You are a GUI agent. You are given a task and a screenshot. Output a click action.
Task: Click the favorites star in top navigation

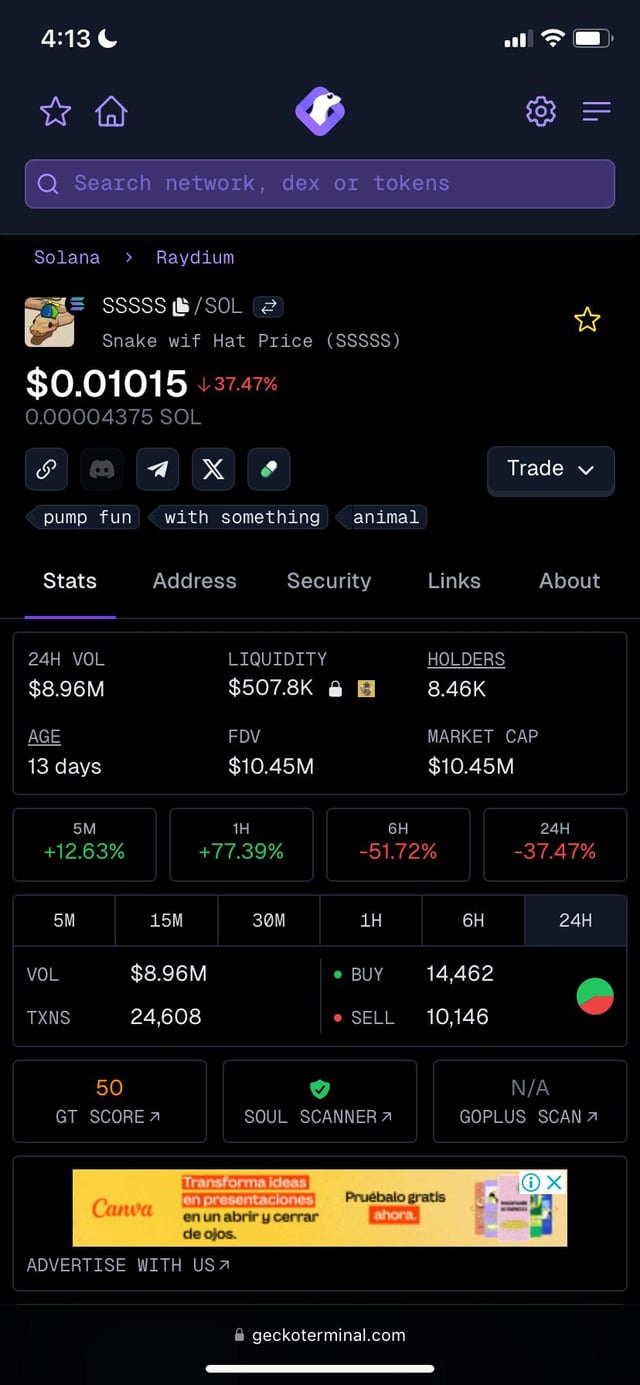point(55,111)
